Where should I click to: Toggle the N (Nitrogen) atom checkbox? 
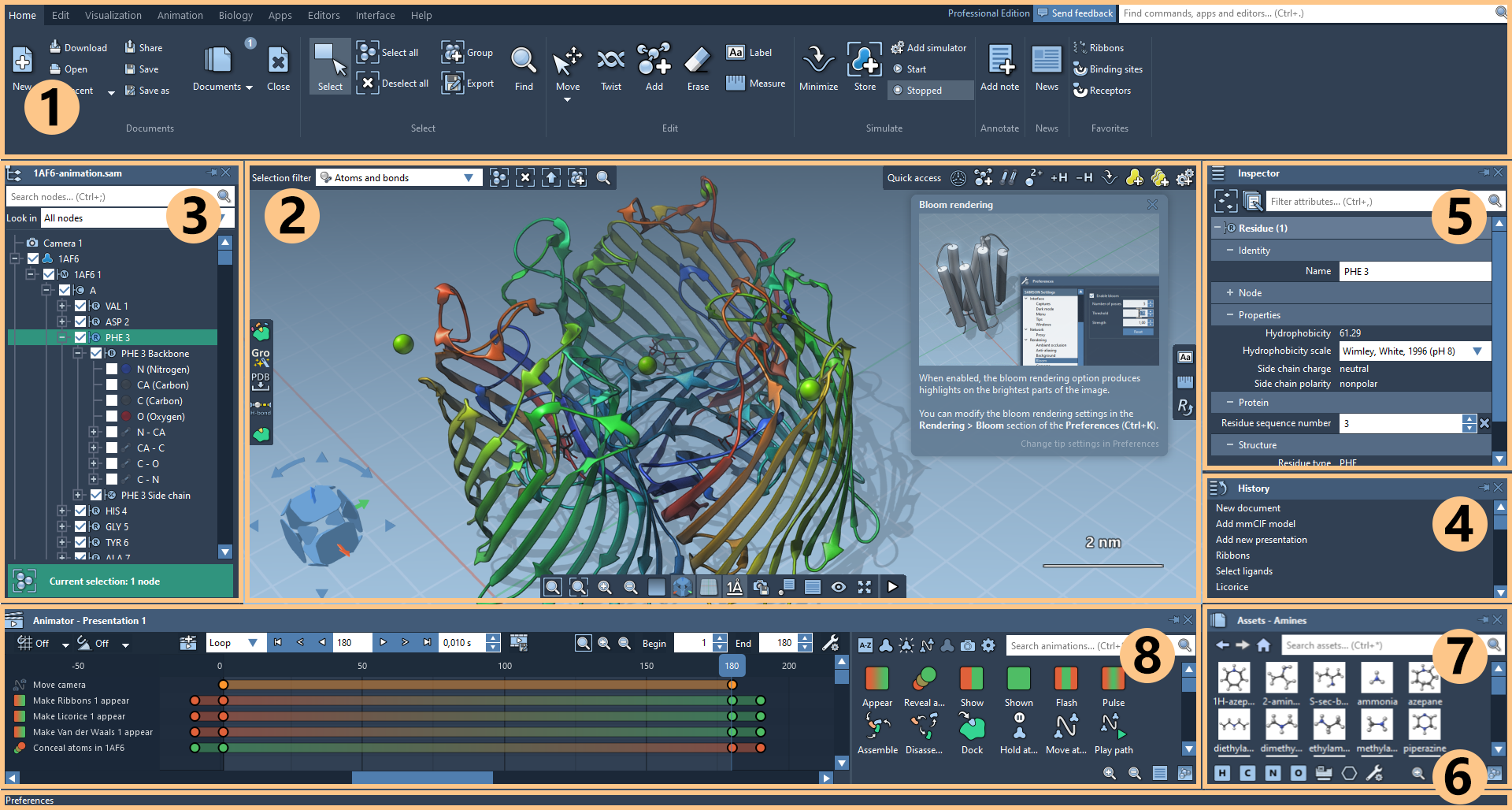click(112, 370)
